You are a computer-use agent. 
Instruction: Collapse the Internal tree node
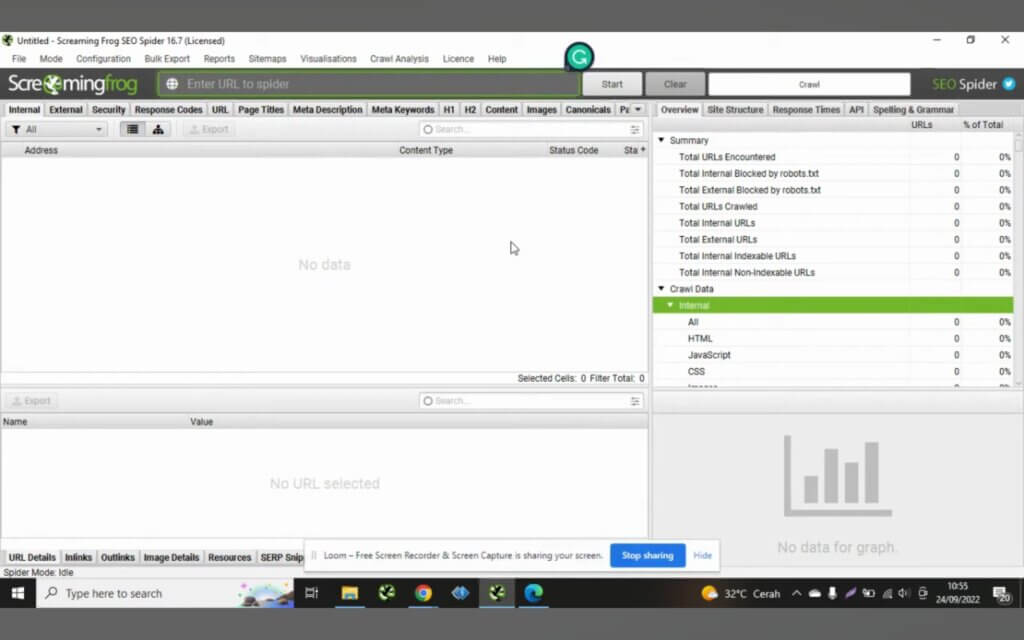point(670,305)
